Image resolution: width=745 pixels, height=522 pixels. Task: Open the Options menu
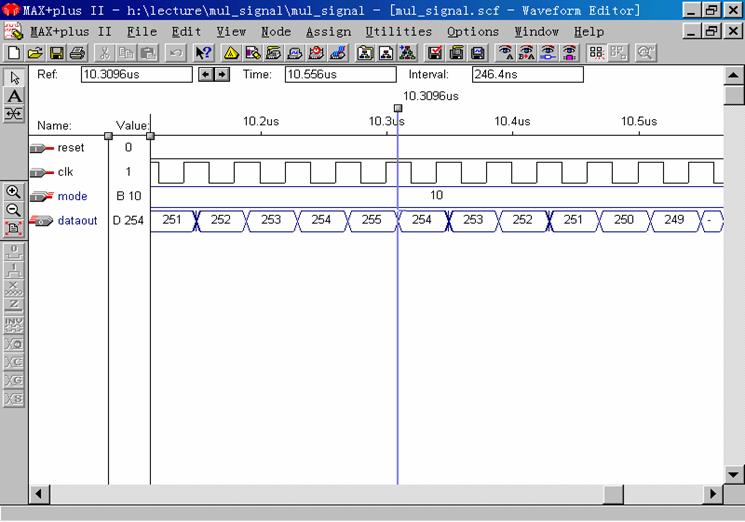473,32
